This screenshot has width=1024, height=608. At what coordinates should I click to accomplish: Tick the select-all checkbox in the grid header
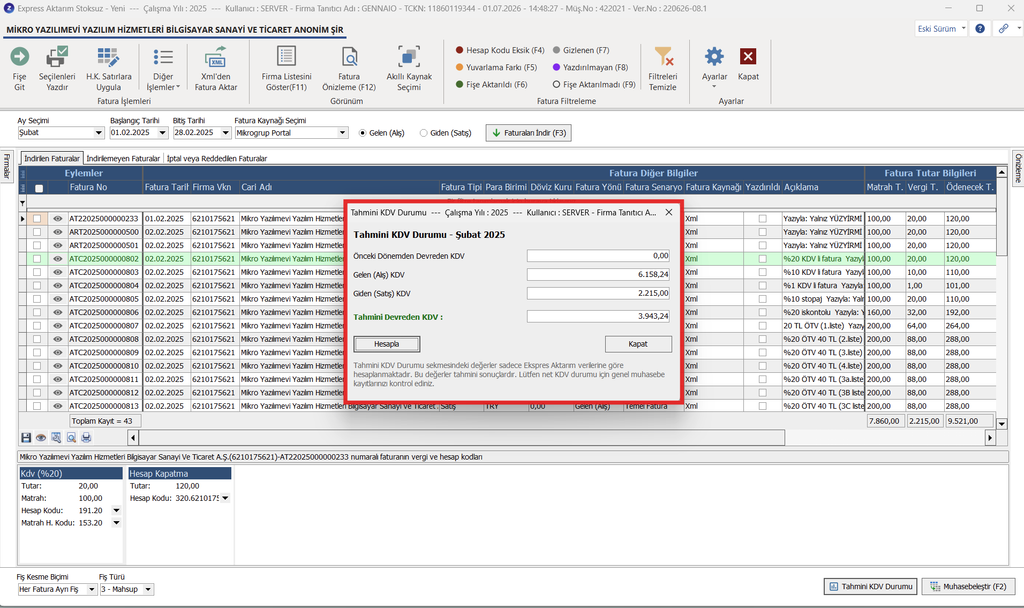pos(39,188)
